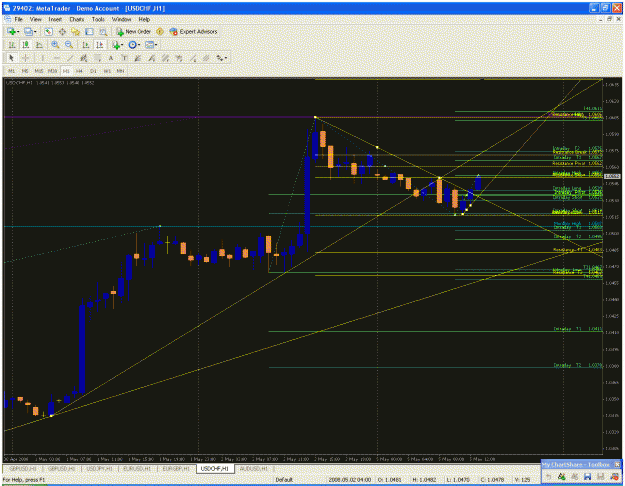625x486 pixels.
Task: Click blue save disk in ChartShare Toolbox
Action: pyautogui.click(x=587, y=476)
